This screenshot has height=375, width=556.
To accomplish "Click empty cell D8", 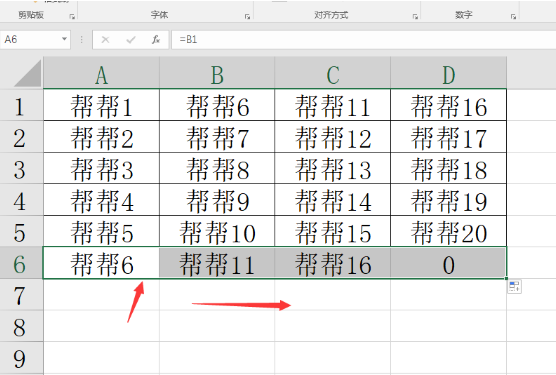I will [x=449, y=326].
